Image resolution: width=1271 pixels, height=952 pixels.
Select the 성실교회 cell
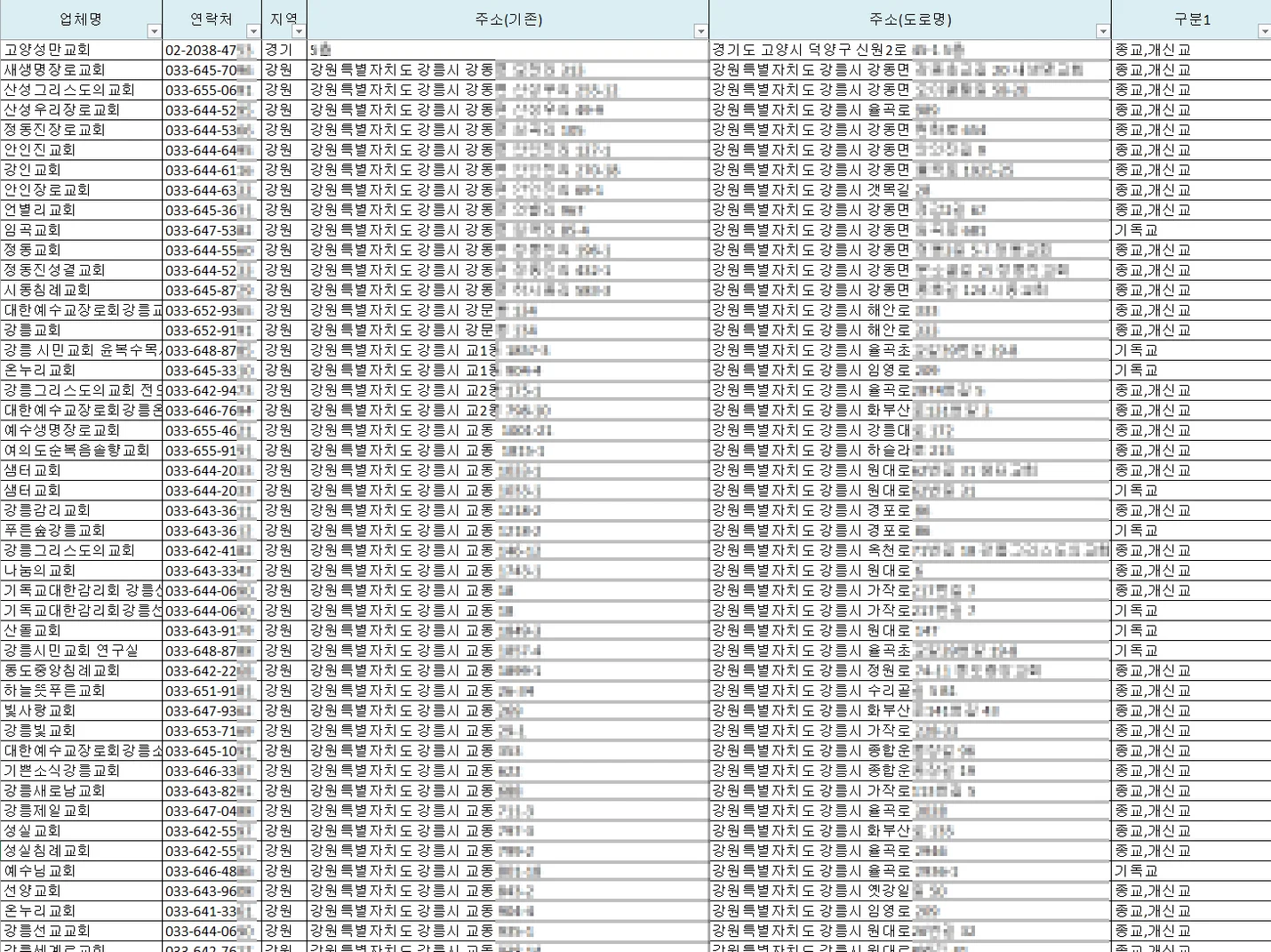[81, 830]
